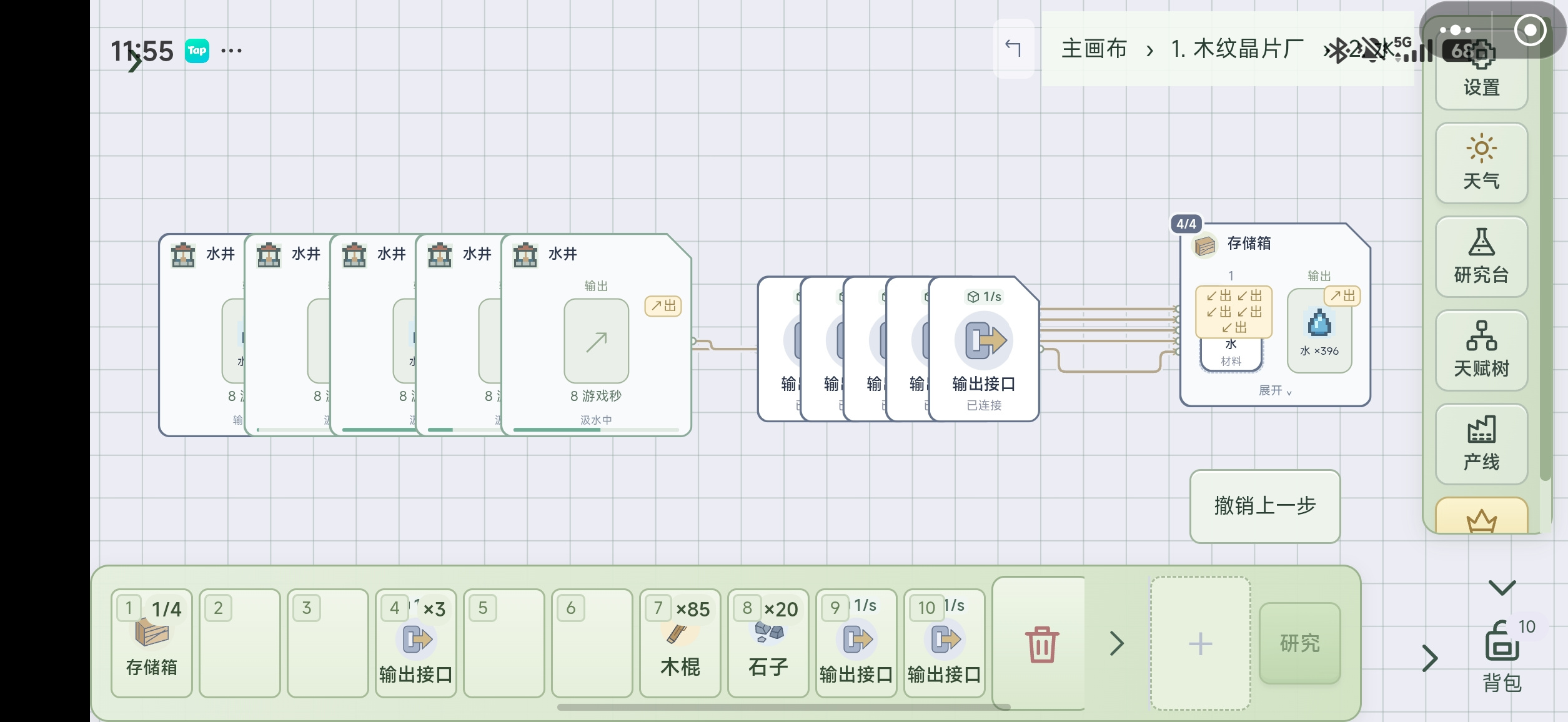This screenshot has width=1568, height=722.
Task: Select 输出接口 in hotbar slot 4
Action: pyautogui.click(x=415, y=643)
